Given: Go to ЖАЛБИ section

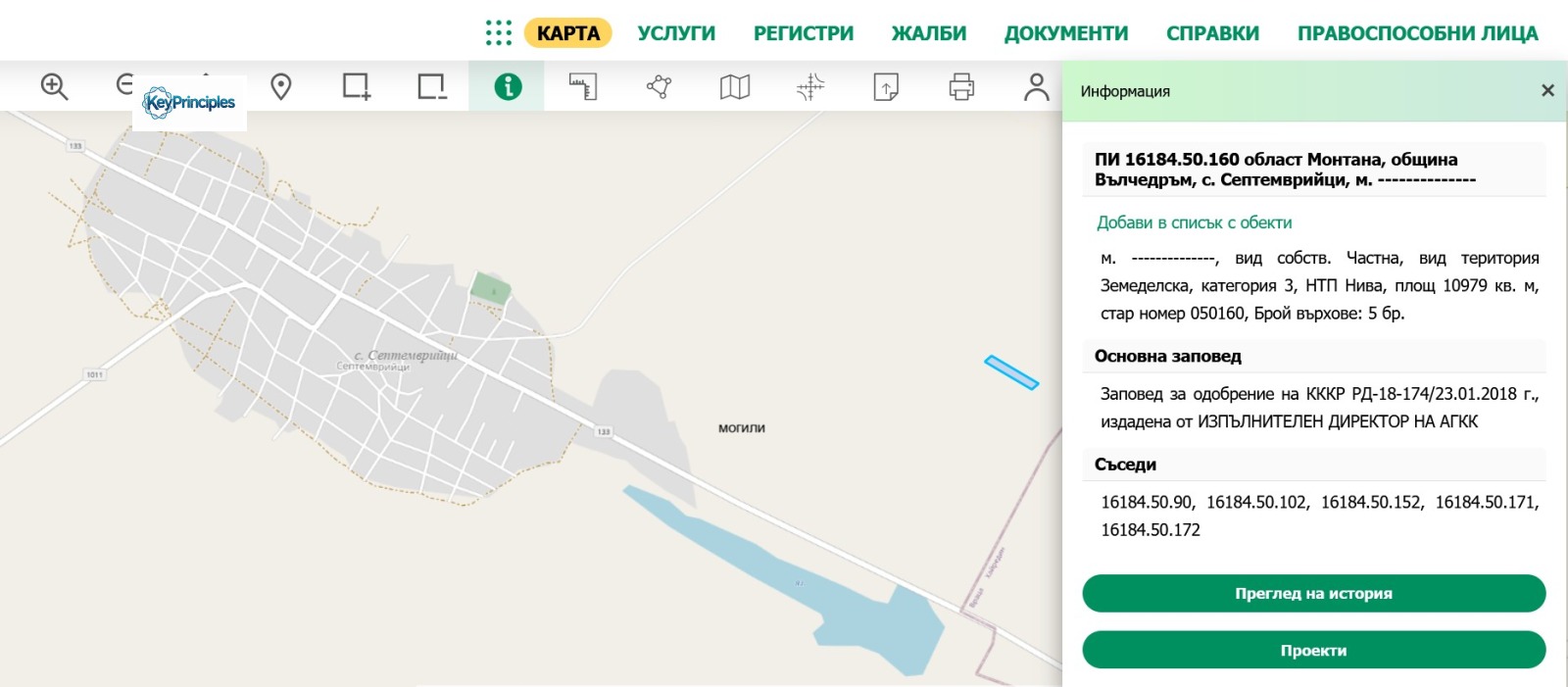Looking at the screenshot, I should pos(929,33).
